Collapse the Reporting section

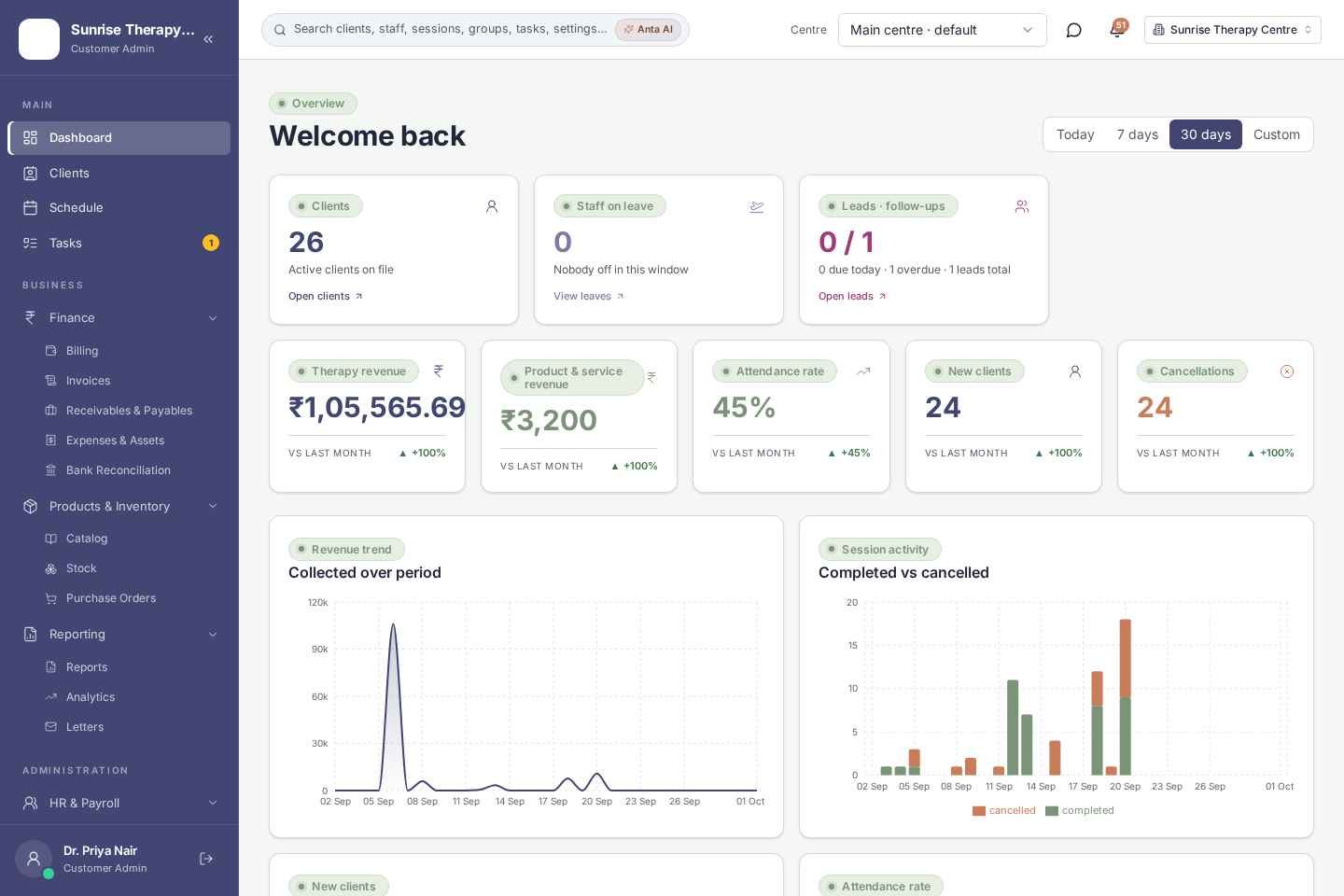tap(213, 635)
